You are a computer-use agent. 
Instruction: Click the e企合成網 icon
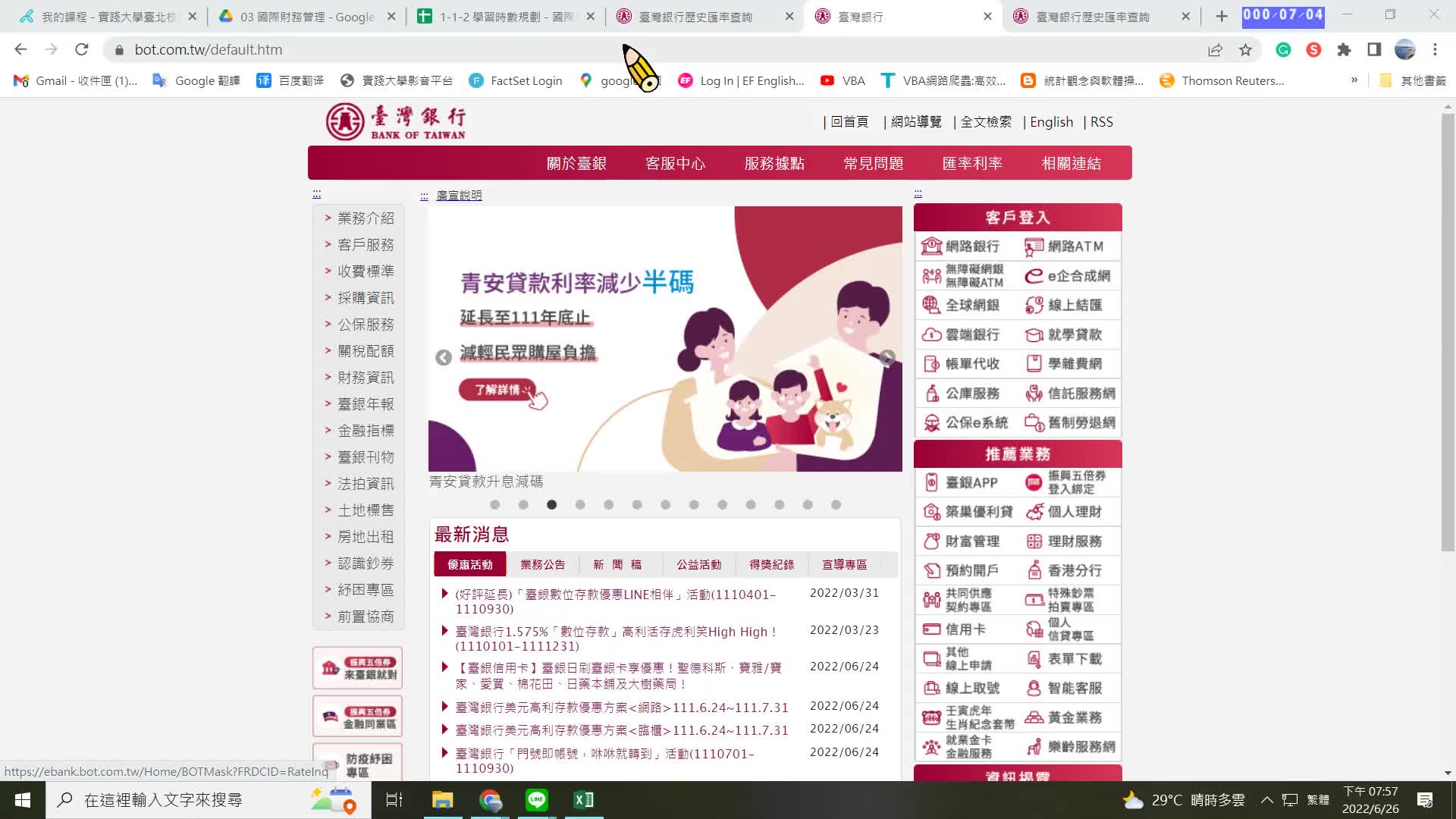tap(1034, 276)
